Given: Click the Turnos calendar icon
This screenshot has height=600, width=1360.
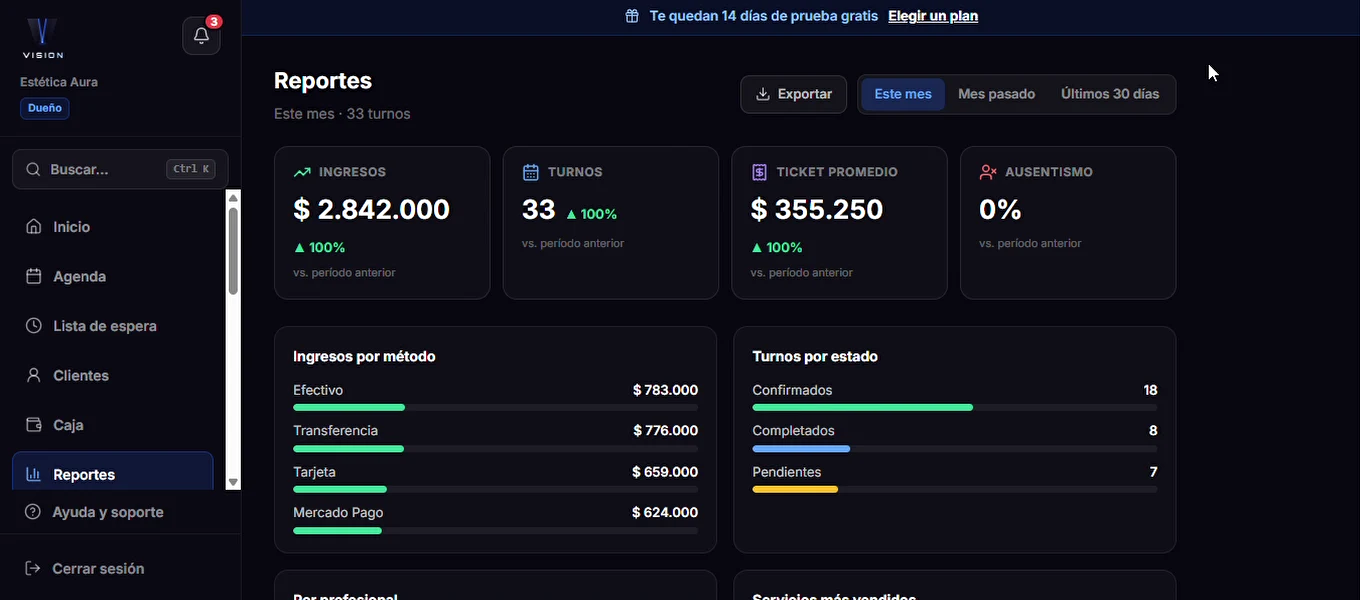Looking at the screenshot, I should [x=531, y=172].
